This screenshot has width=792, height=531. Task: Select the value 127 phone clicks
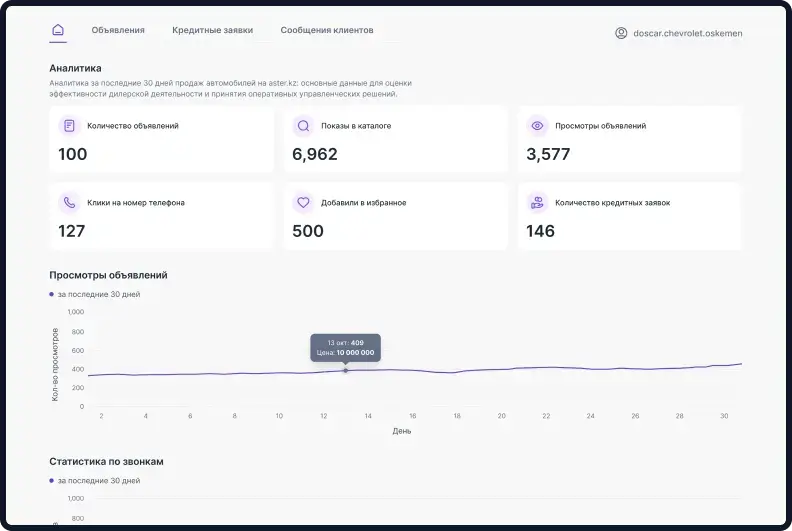click(72, 231)
